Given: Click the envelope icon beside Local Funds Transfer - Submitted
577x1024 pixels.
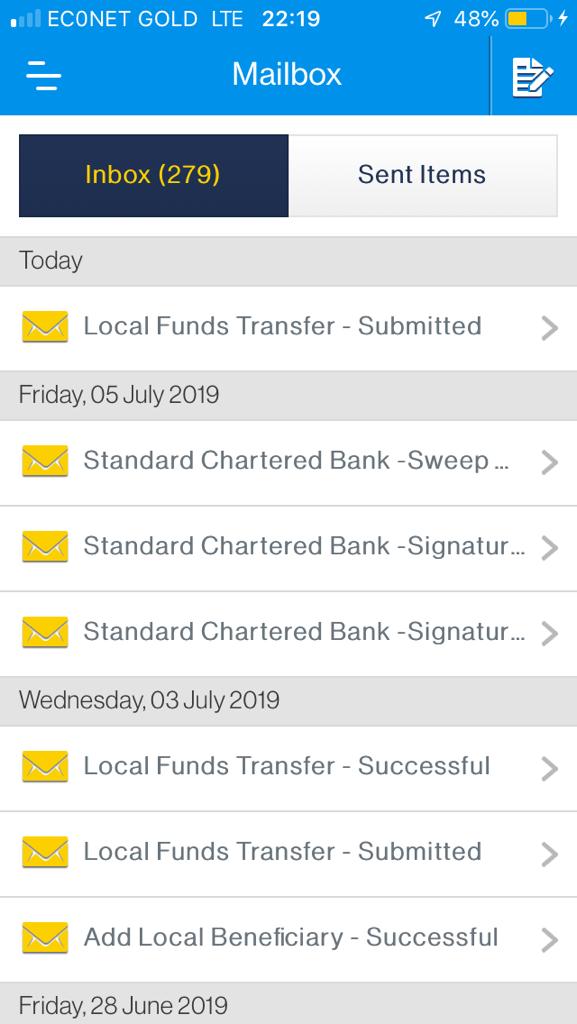Looking at the screenshot, I should [x=44, y=326].
